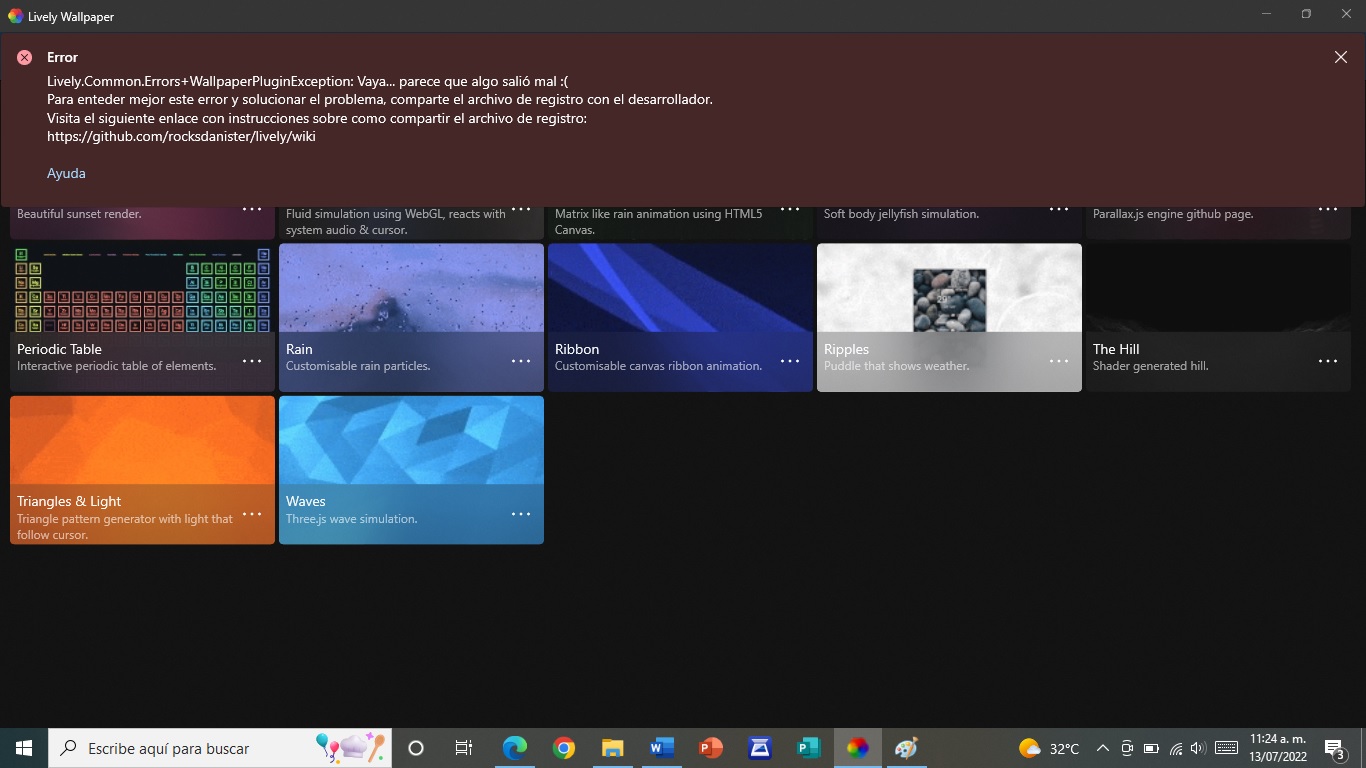Open options menu for the Ripples wallpaper
The image size is (1366, 768).
pyautogui.click(x=1058, y=361)
